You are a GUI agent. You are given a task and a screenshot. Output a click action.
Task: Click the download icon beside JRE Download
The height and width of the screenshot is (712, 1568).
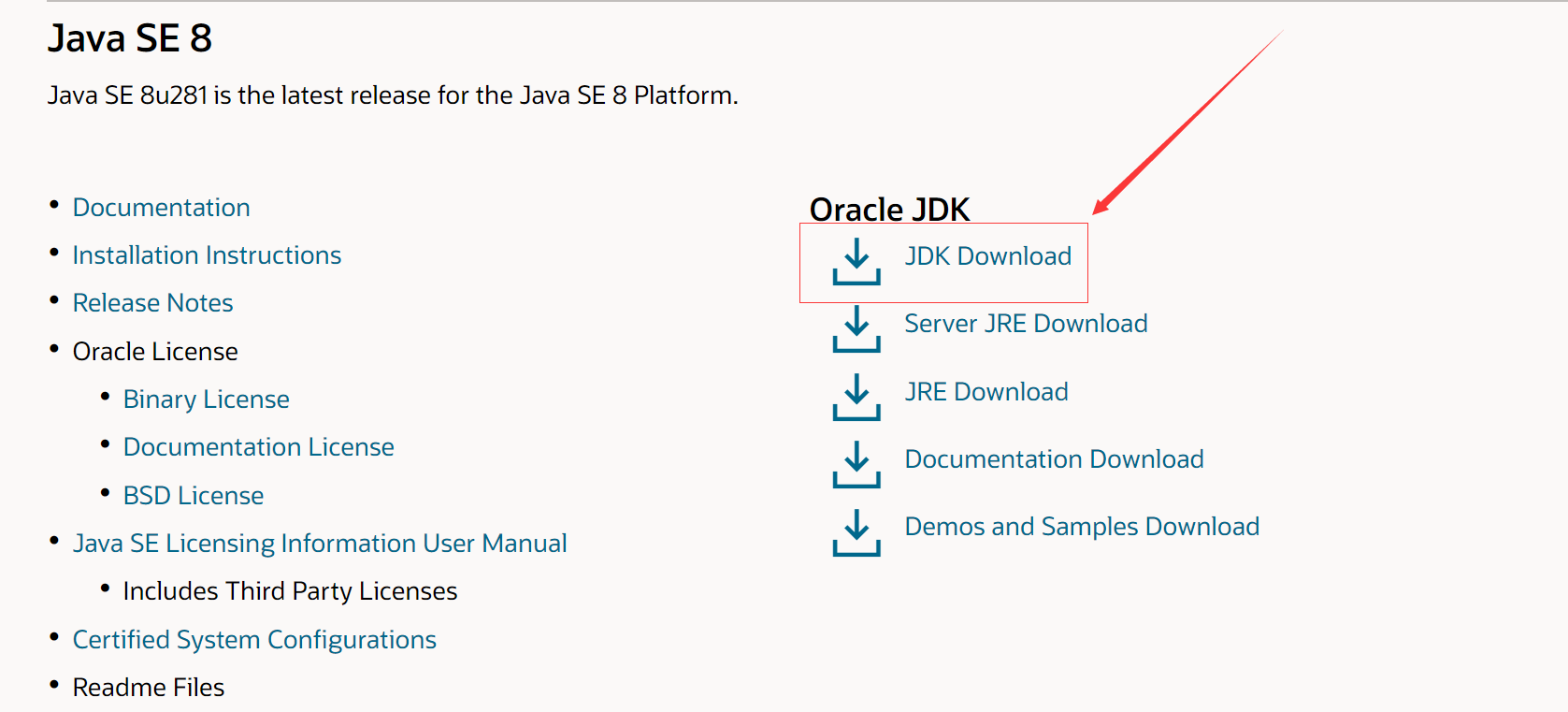click(x=856, y=397)
